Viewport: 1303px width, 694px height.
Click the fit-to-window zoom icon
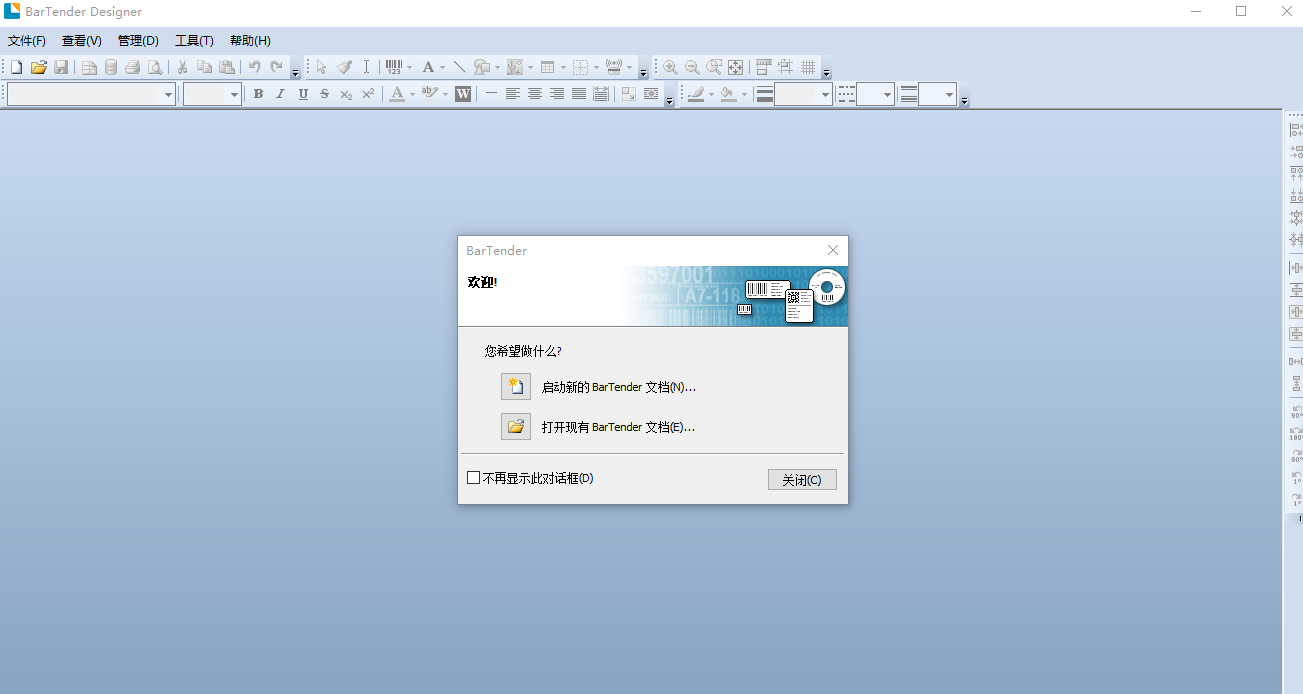pyautogui.click(x=736, y=67)
